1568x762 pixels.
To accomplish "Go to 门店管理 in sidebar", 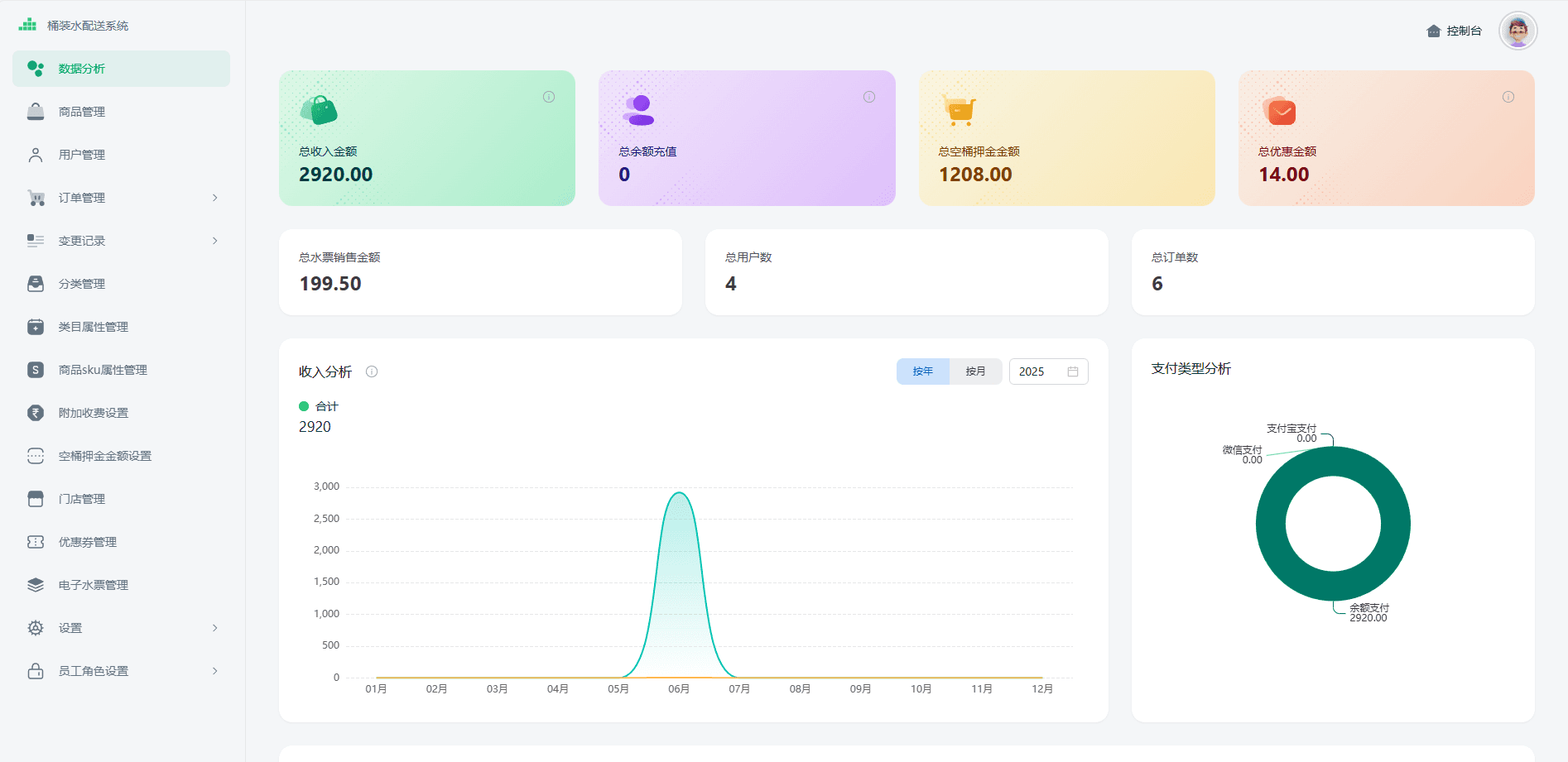I will (x=81, y=499).
